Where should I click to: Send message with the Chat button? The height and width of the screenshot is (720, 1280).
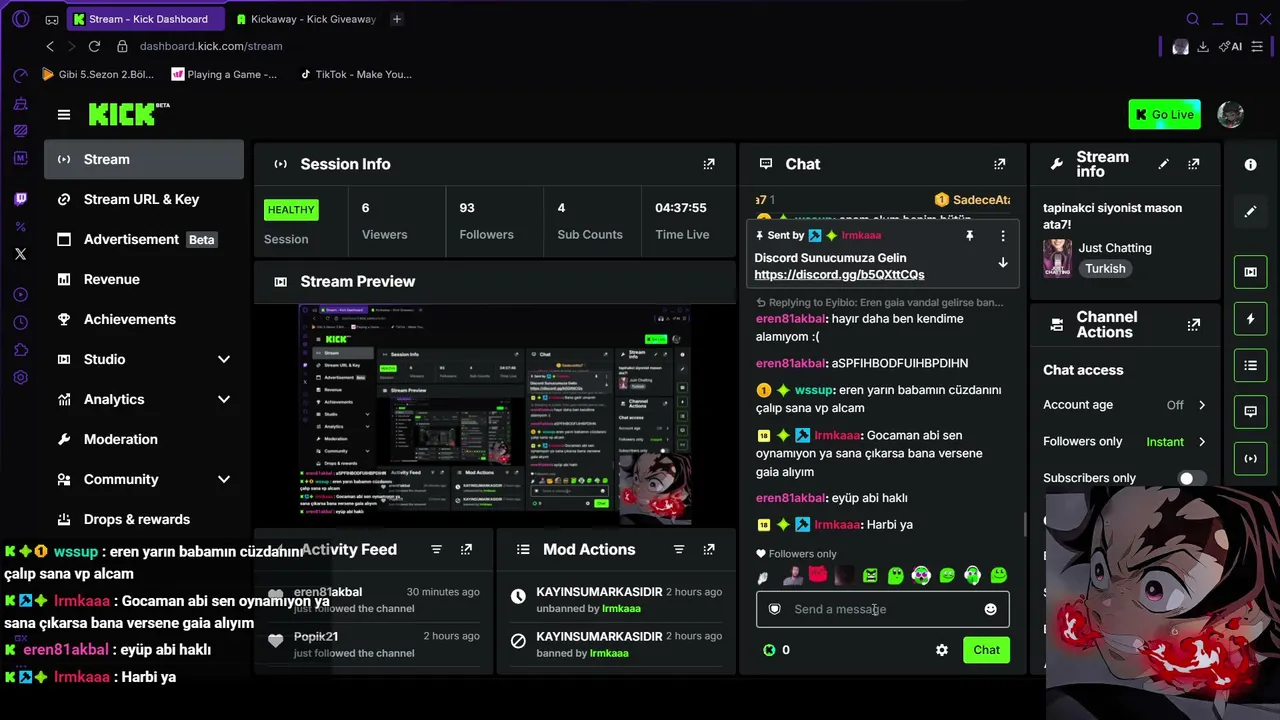[986, 650]
